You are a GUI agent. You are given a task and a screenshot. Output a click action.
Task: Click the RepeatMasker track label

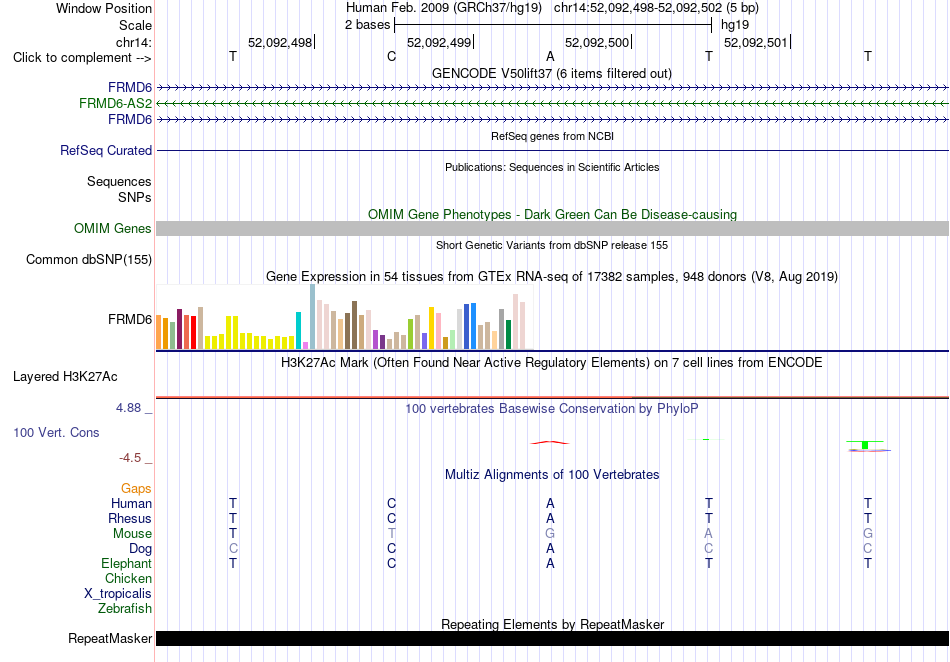click(x=110, y=638)
